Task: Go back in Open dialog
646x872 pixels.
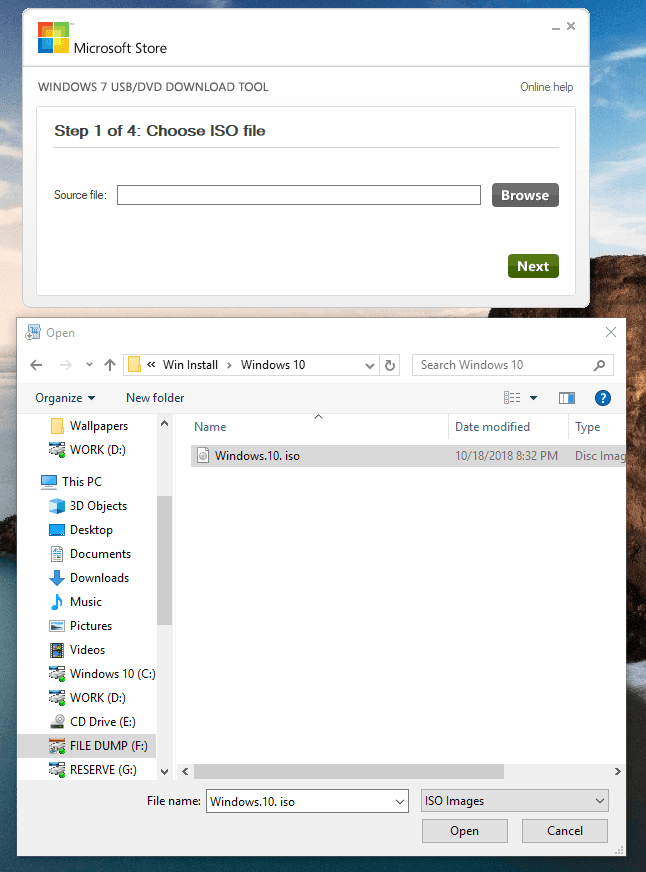Action: point(36,365)
